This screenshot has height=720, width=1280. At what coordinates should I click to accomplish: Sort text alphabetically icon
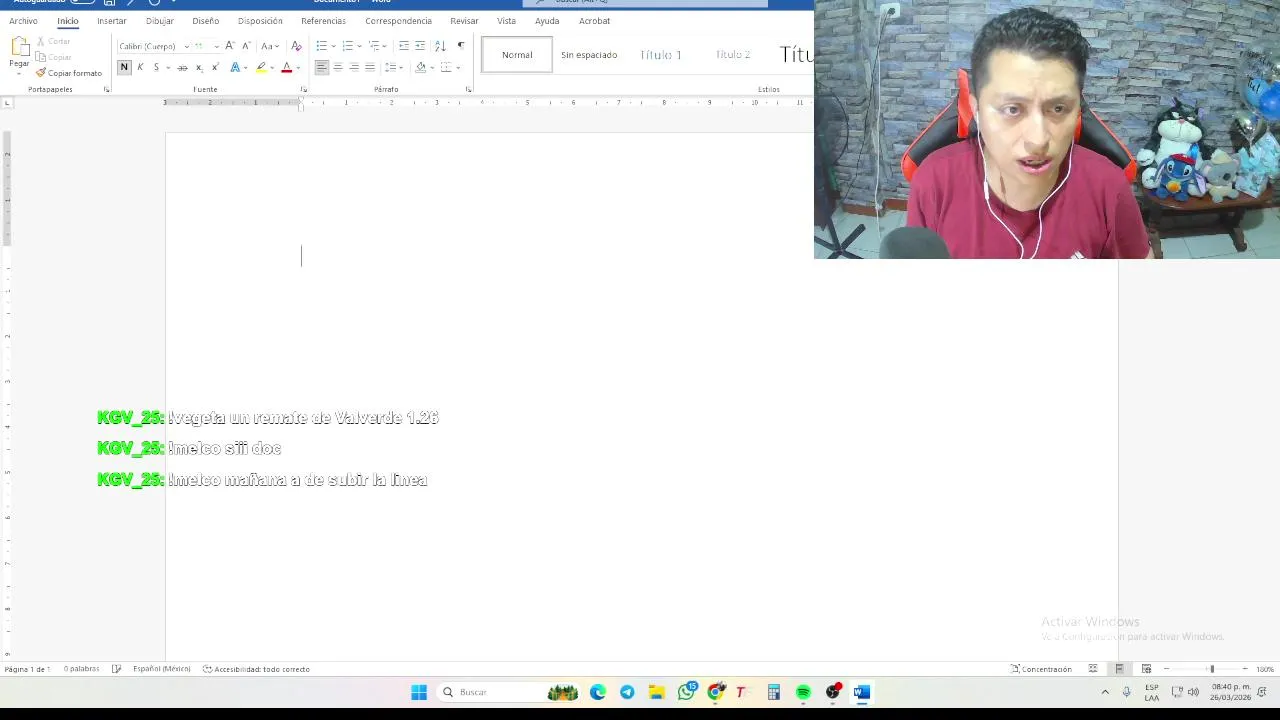click(440, 46)
